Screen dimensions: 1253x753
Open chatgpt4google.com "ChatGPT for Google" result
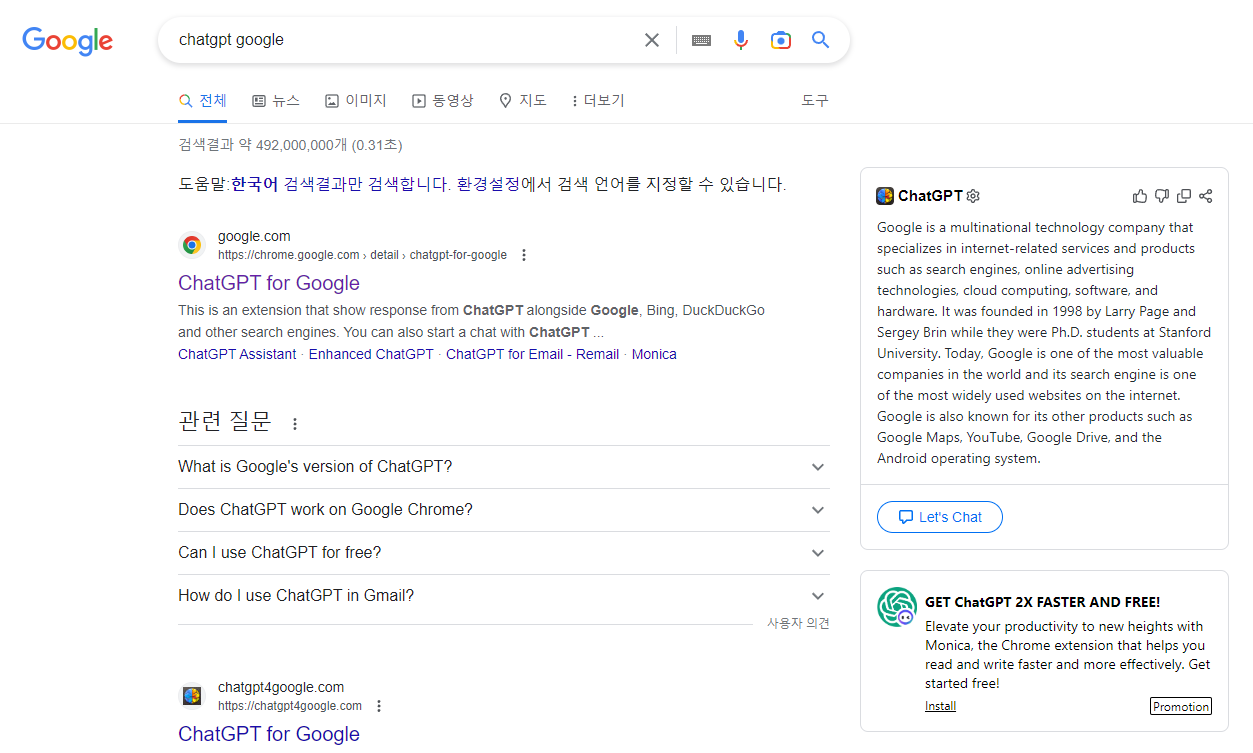click(x=269, y=734)
